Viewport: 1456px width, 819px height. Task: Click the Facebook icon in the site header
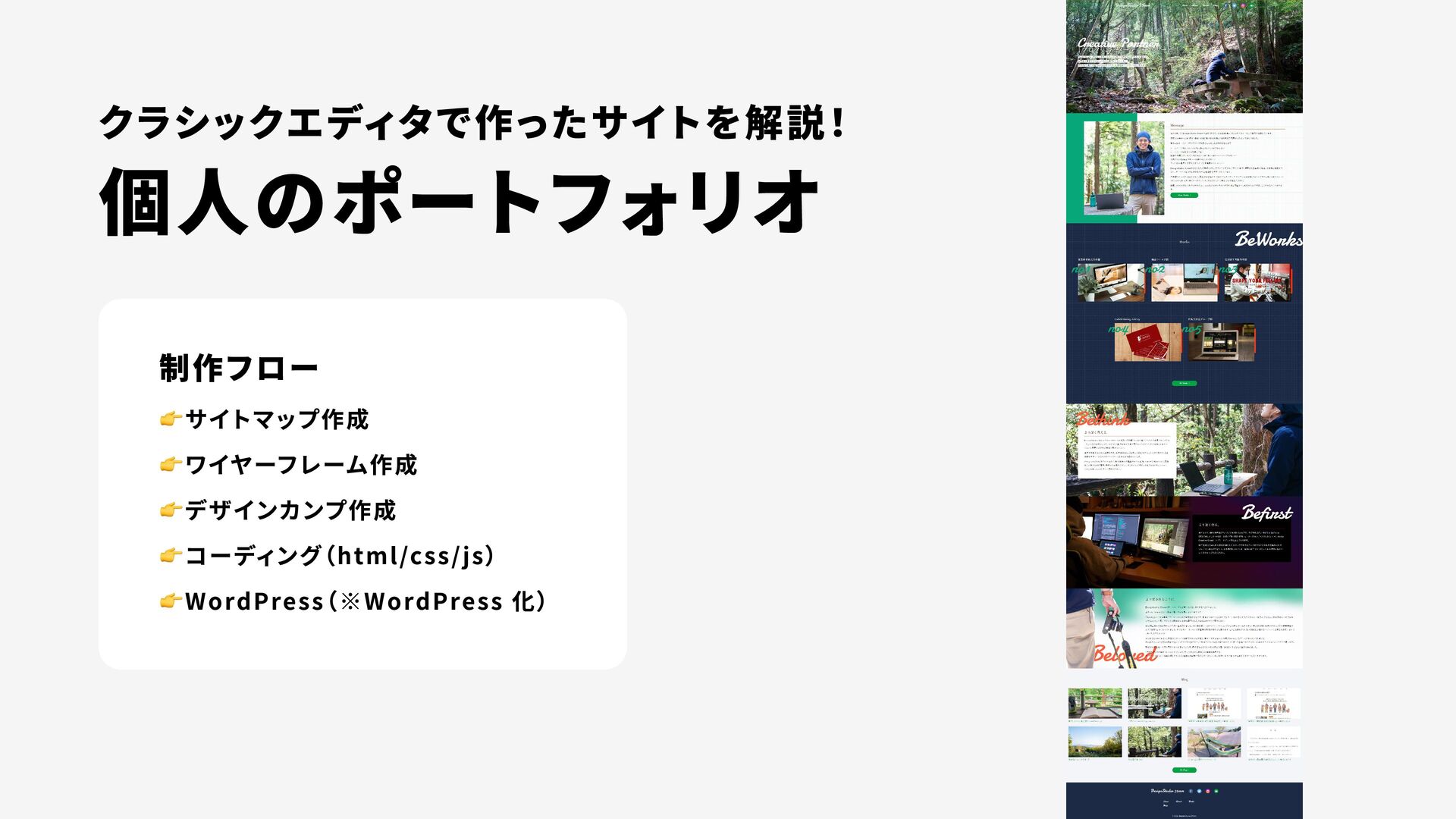tap(1225, 5)
